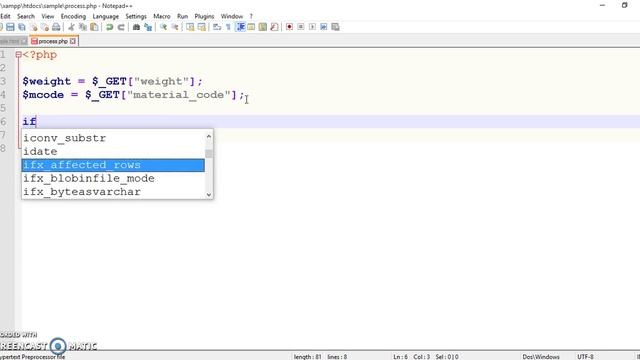Image resolution: width=640 pixels, height=360 pixels.
Task: Click the autocomplete scrollbar thumb
Action: [209, 154]
